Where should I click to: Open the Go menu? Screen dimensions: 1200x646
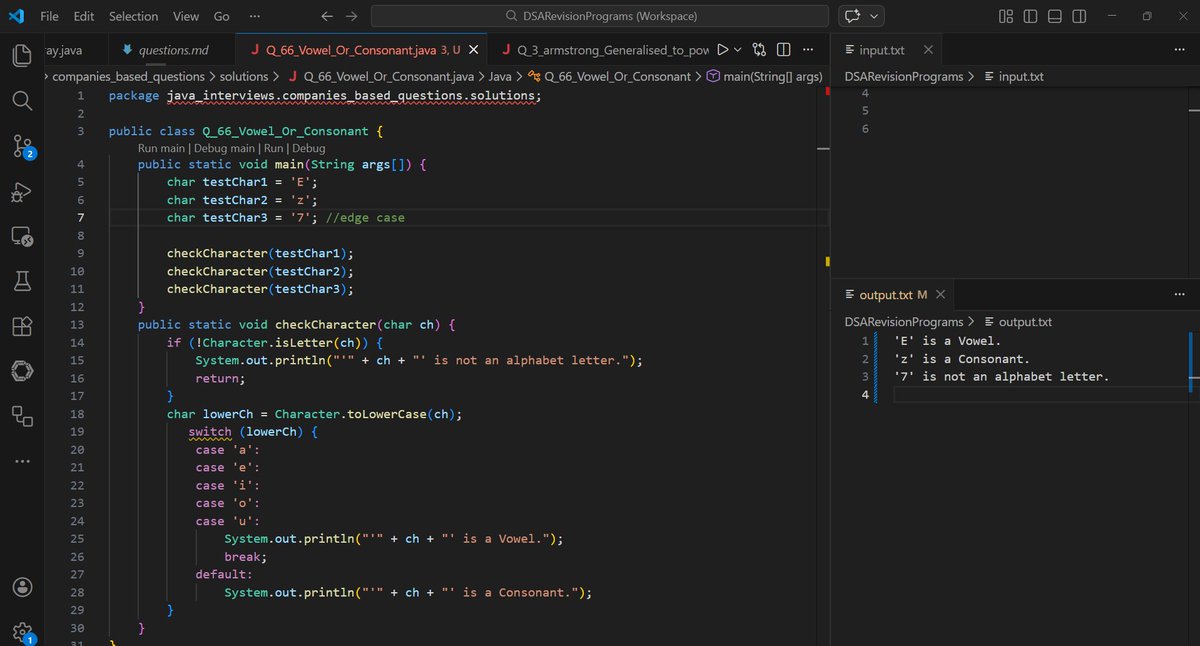pyautogui.click(x=222, y=16)
